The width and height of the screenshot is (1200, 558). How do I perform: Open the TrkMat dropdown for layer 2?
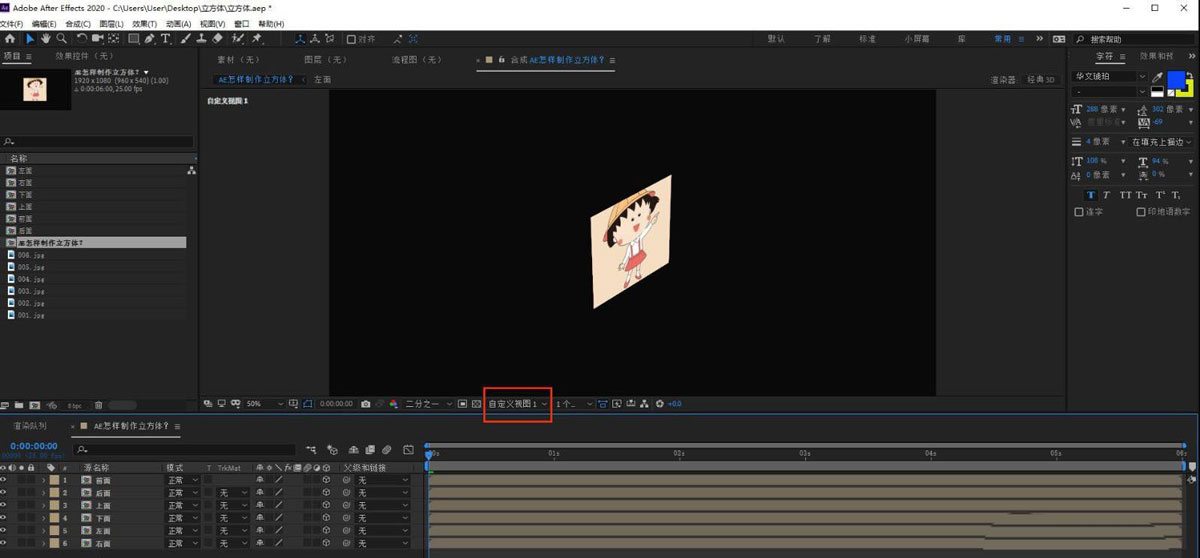click(232, 493)
